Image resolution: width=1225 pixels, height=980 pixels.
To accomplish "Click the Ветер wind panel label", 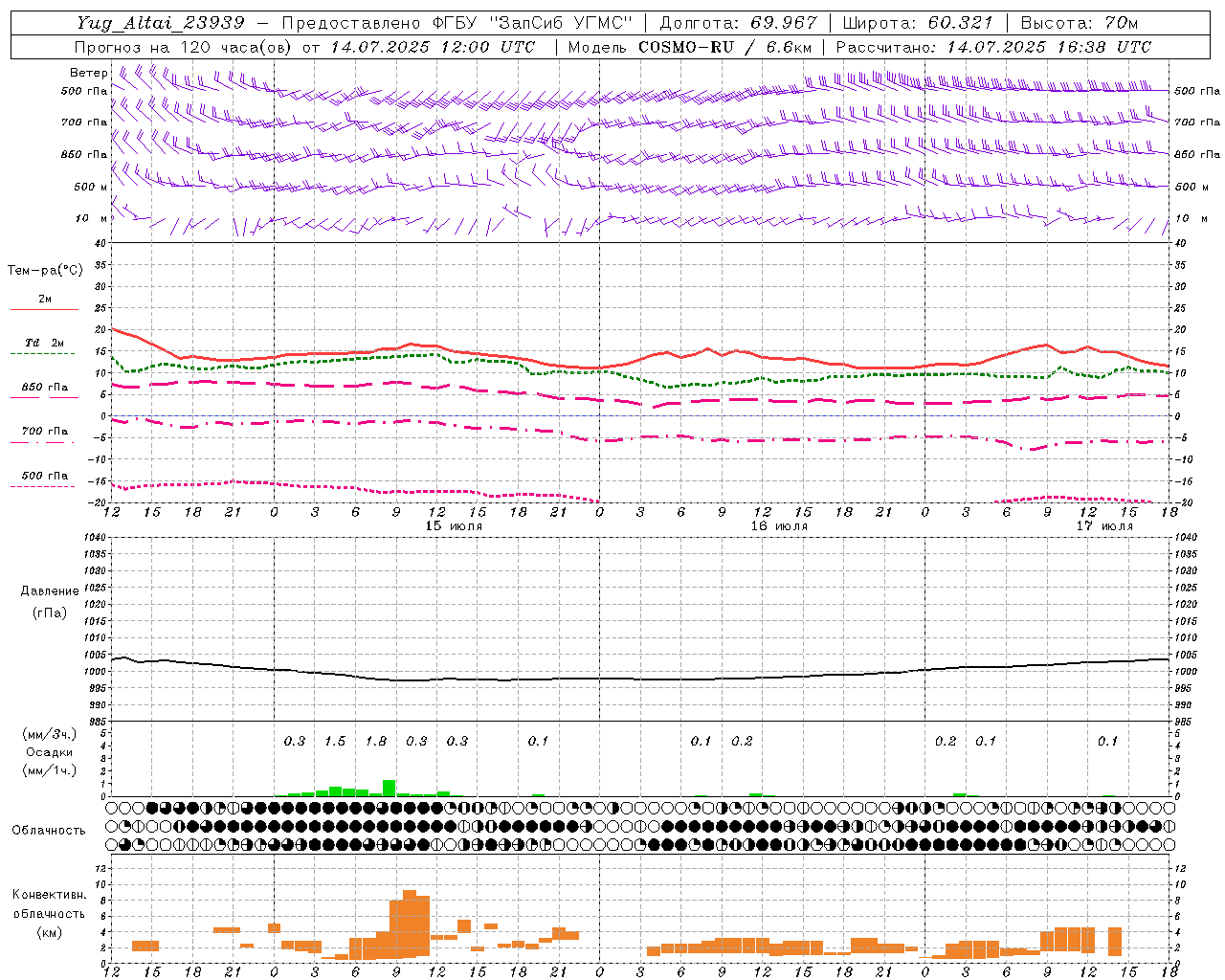I will 88,73.
